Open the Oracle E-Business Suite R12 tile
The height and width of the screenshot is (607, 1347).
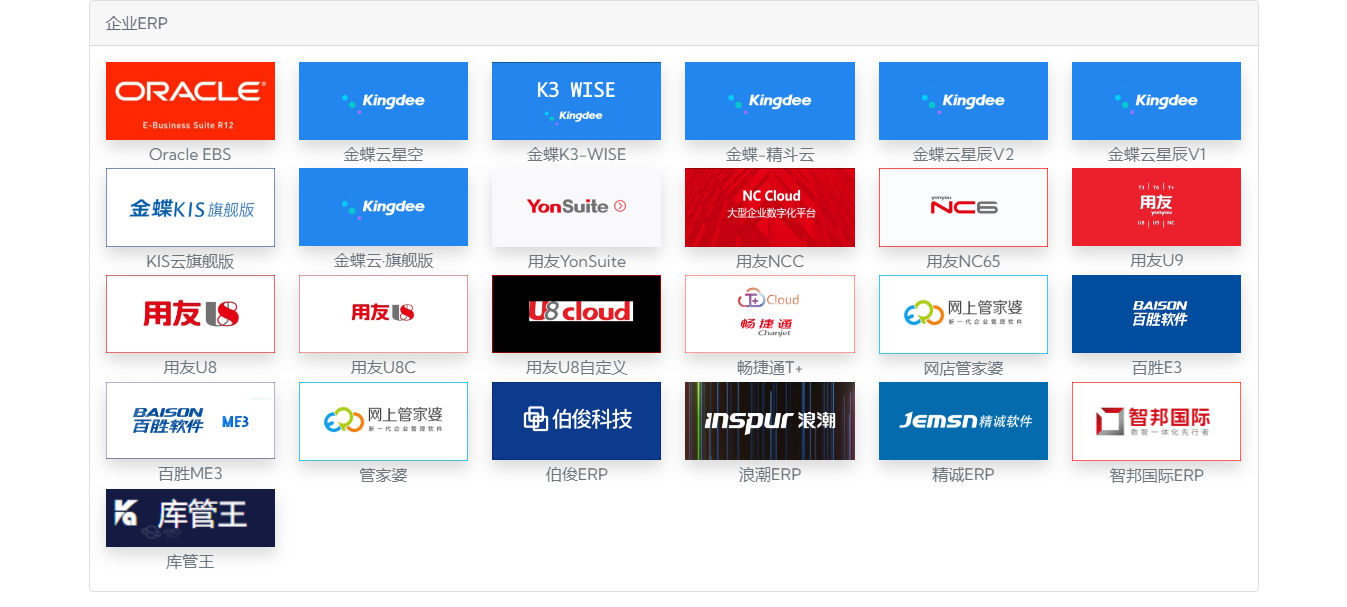point(190,101)
